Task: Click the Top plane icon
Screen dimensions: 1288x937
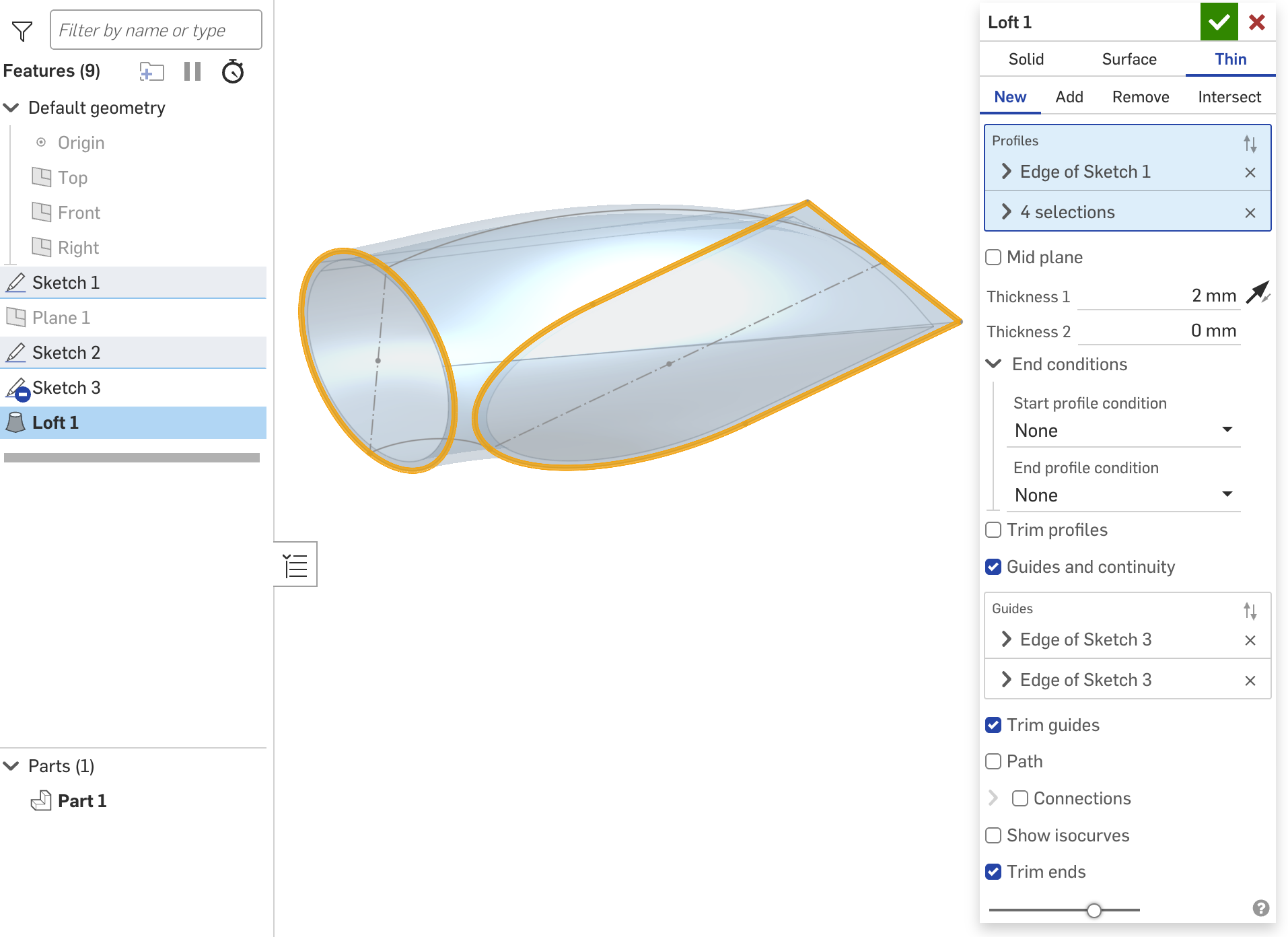Action: pos(42,177)
